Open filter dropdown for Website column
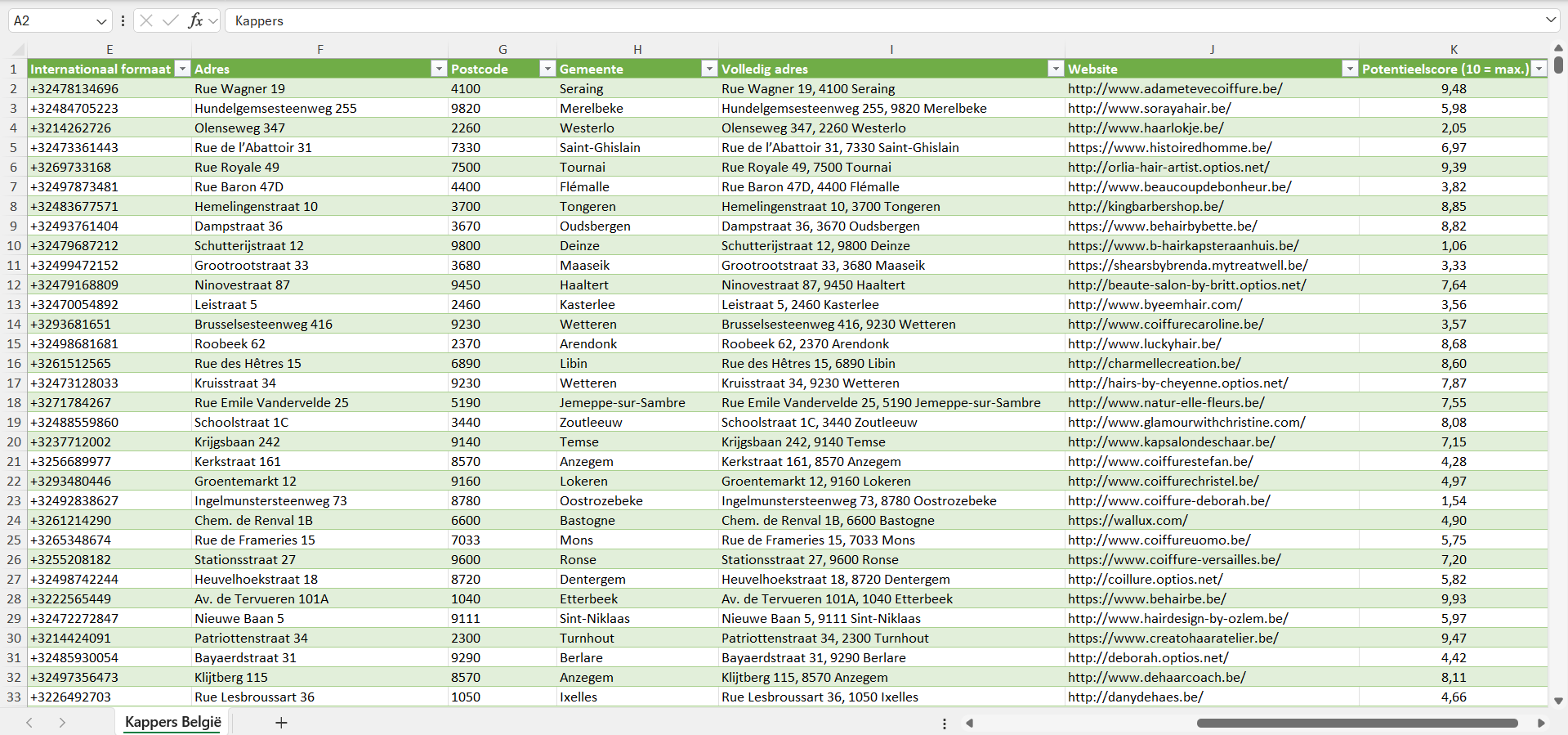The image size is (1568, 735). click(1350, 69)
